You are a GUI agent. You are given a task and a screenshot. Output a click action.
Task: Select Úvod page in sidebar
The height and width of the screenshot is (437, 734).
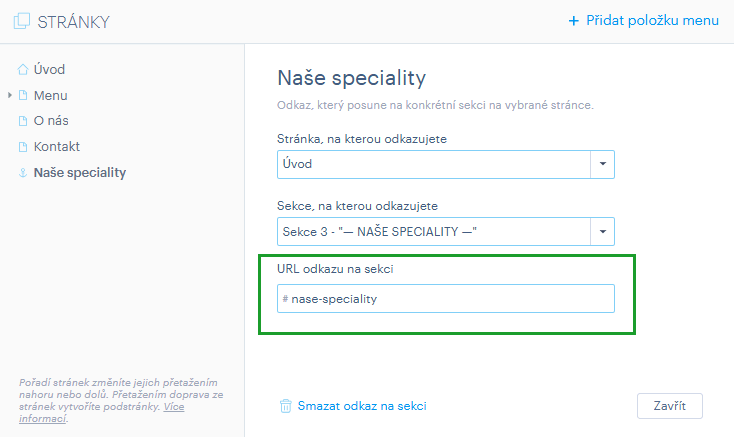point(49,70)
